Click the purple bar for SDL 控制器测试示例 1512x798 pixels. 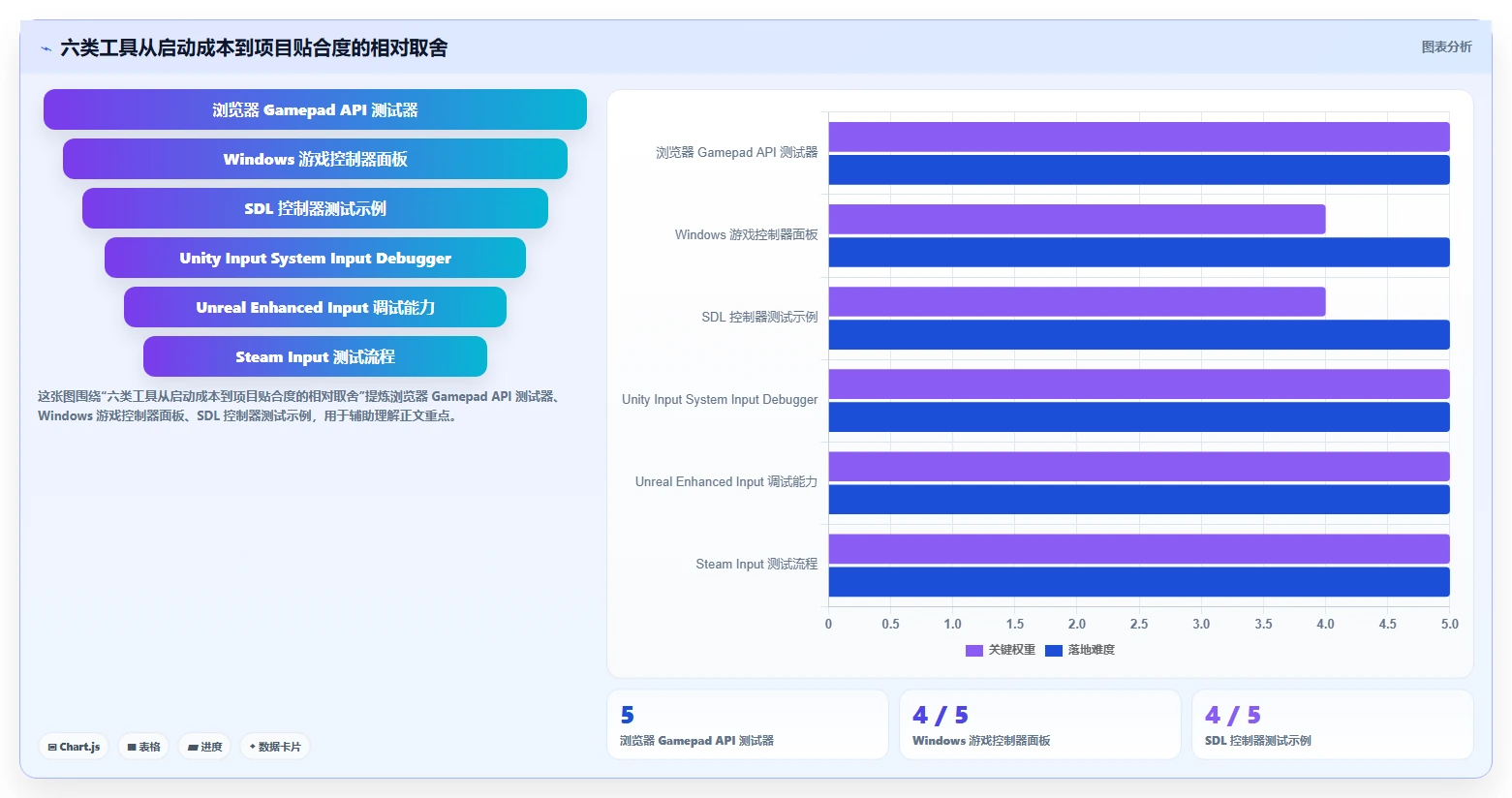(1077, 301)
